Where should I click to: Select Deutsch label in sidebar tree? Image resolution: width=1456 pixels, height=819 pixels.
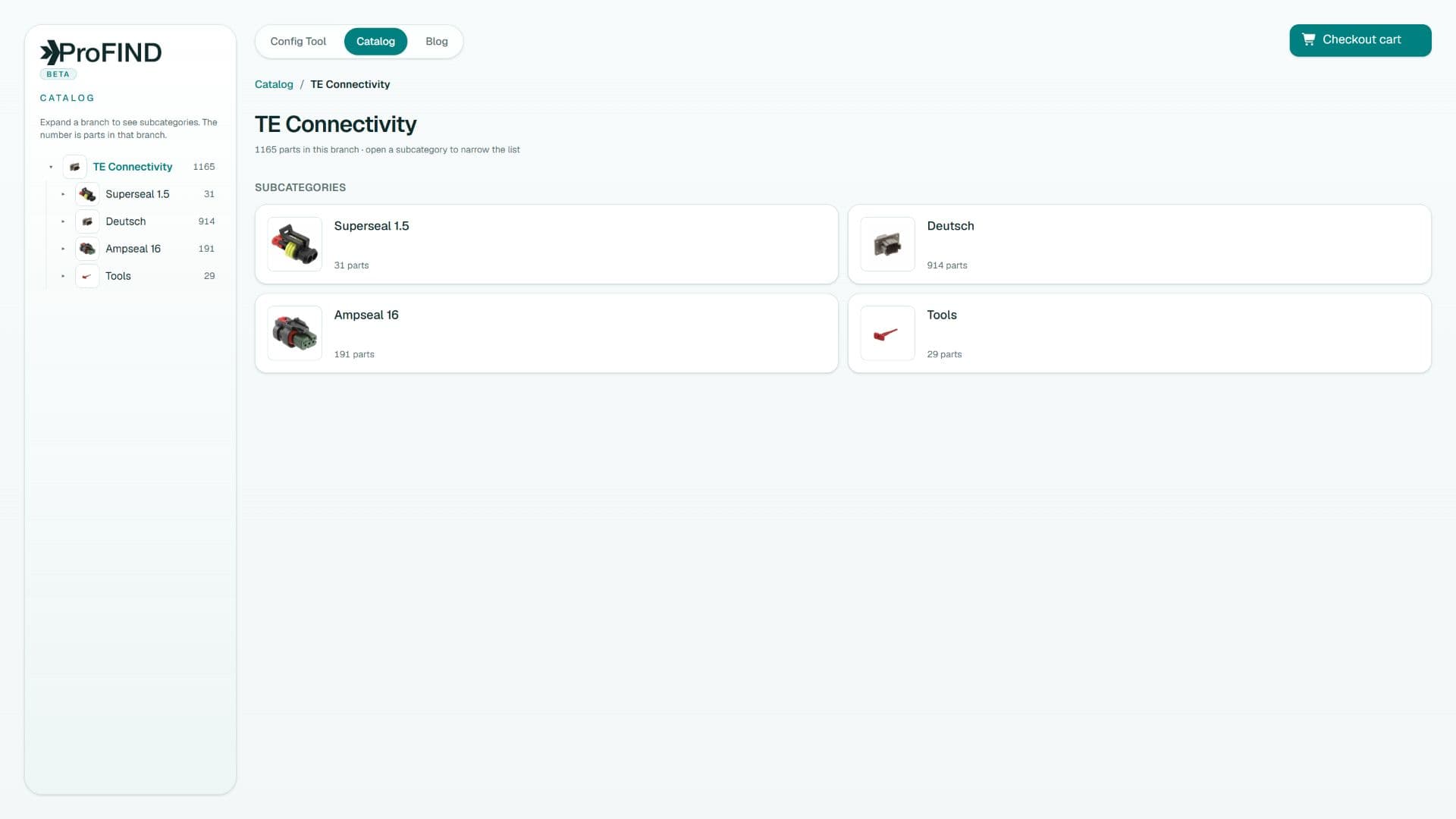(x=126, y=221)
